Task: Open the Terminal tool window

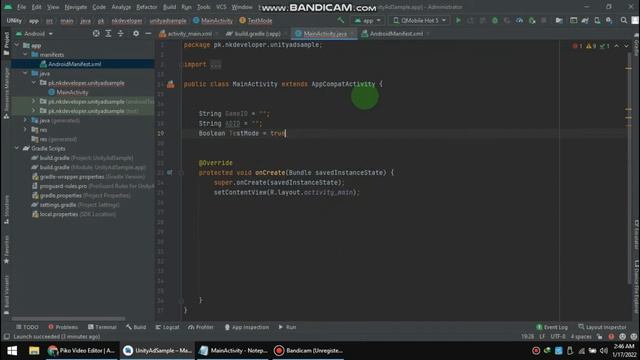Action: coord(102,327)
